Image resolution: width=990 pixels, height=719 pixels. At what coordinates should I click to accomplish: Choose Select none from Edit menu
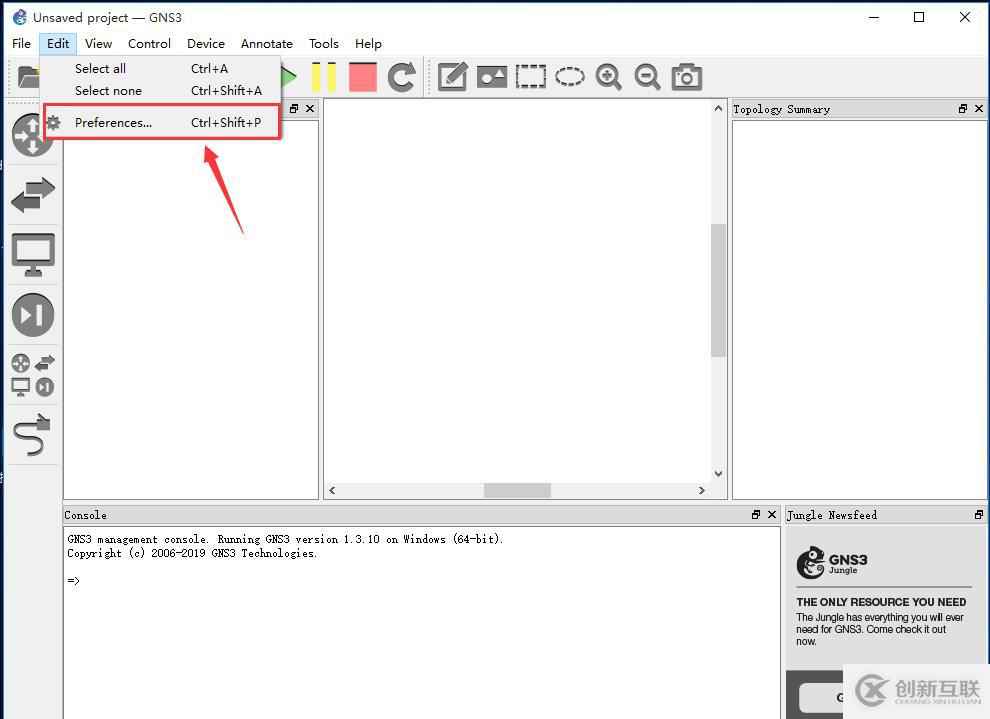point(161,90)
